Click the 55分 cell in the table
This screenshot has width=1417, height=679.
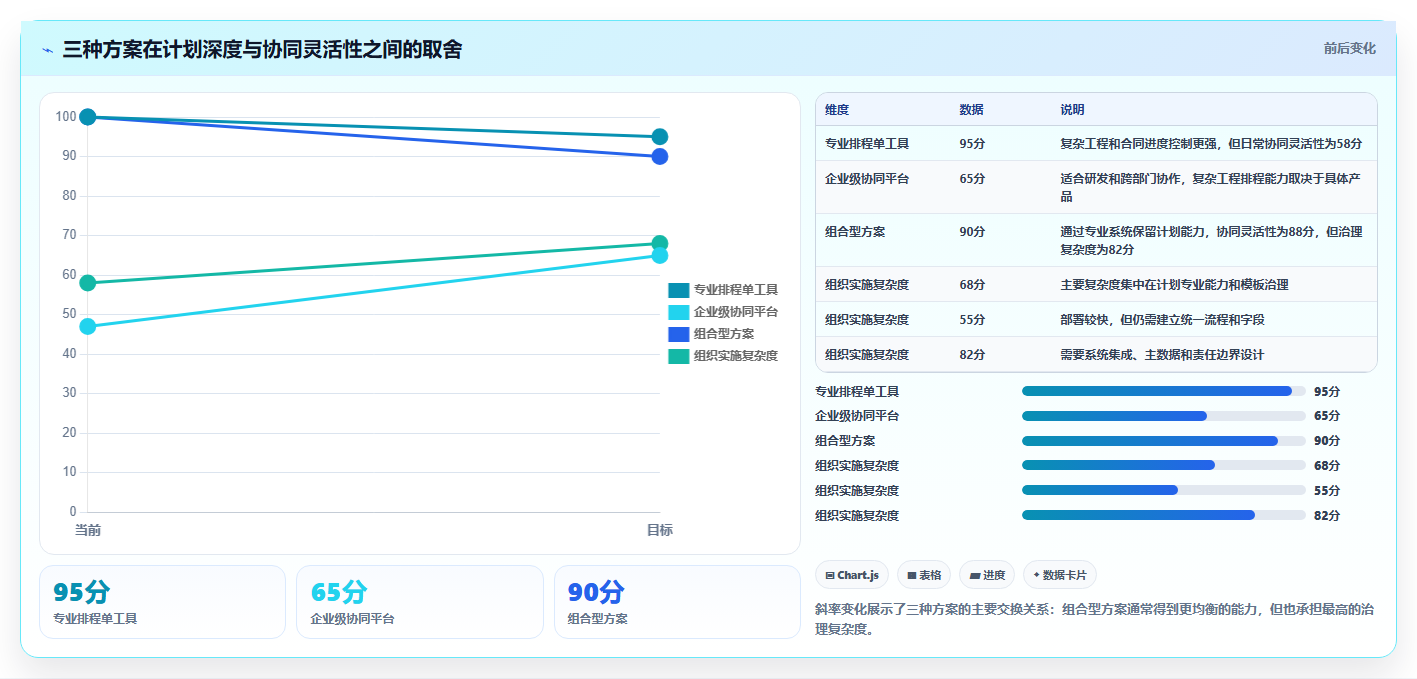972,320
